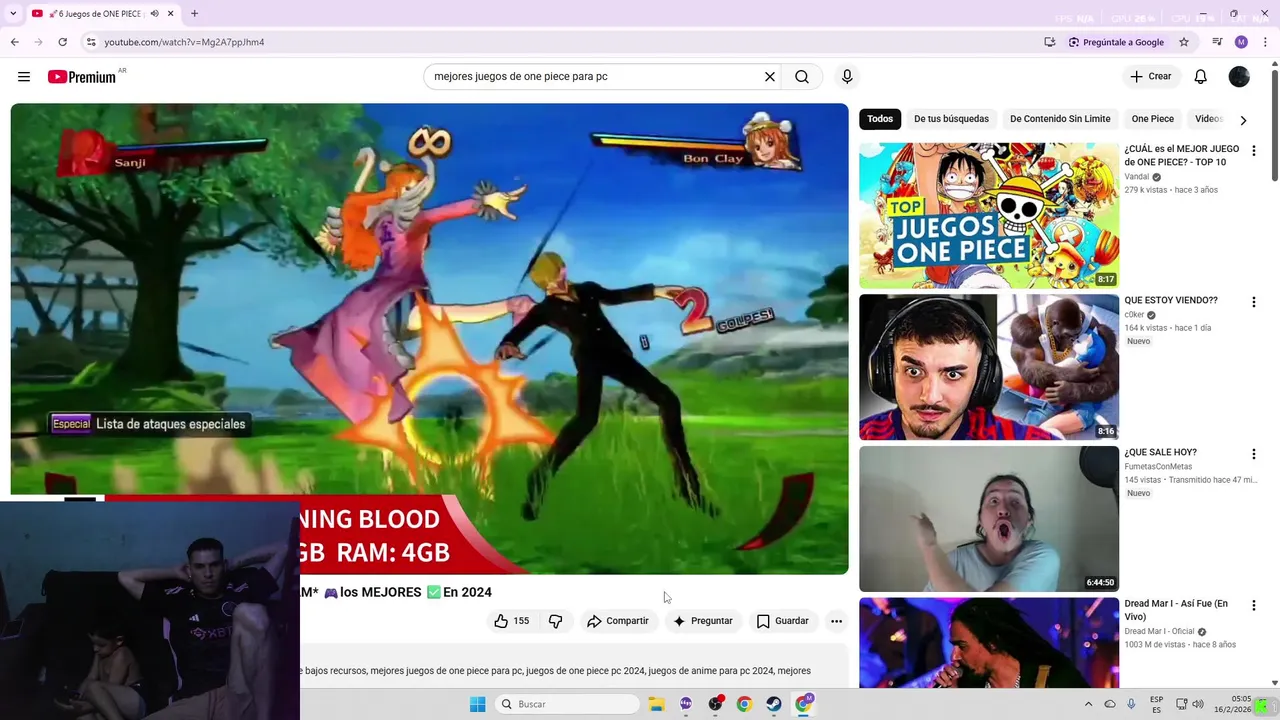Viewport: 1280px width, 720px height.
Task: Open File Explorer from taskbar
Action: tap(656, 704)
